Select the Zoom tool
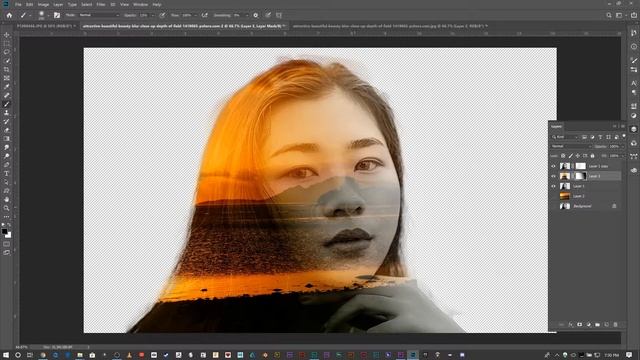Image resolution: width=640 pixels, height=360 pixels. pyautogui.click(x=7, y=208)
